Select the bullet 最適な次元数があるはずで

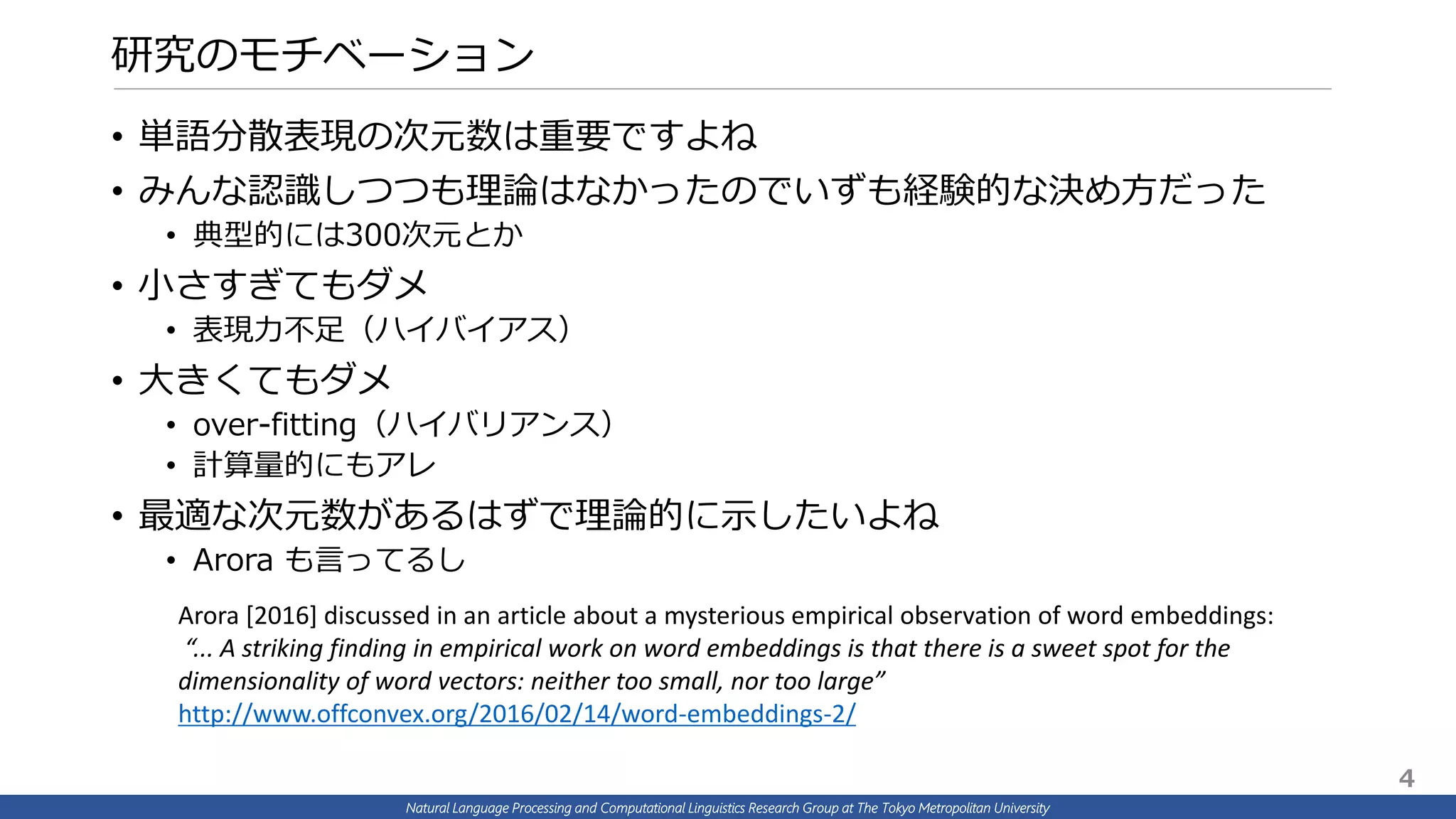coord(538,515)
